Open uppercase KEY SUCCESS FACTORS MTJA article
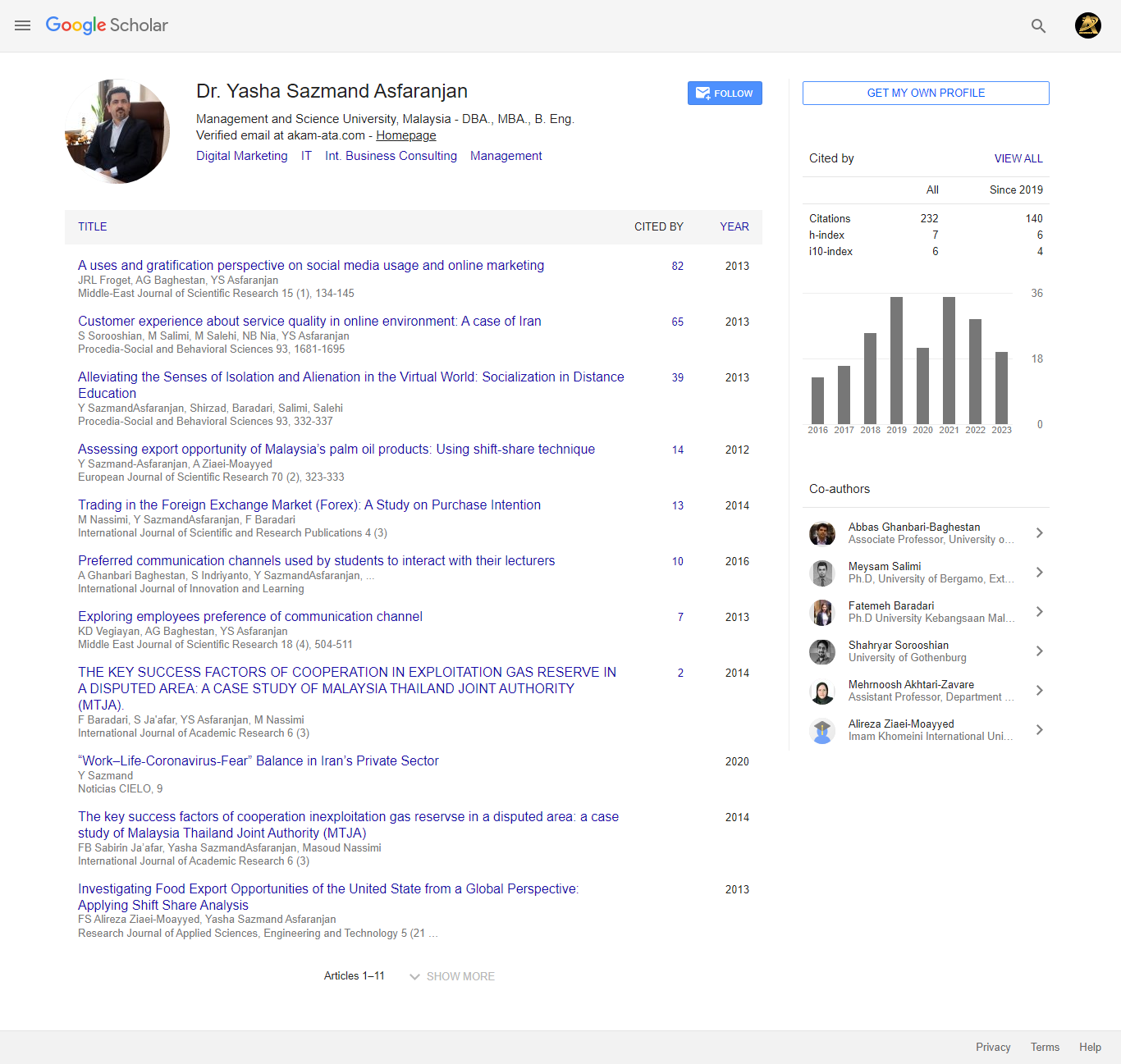 [347, 688]
